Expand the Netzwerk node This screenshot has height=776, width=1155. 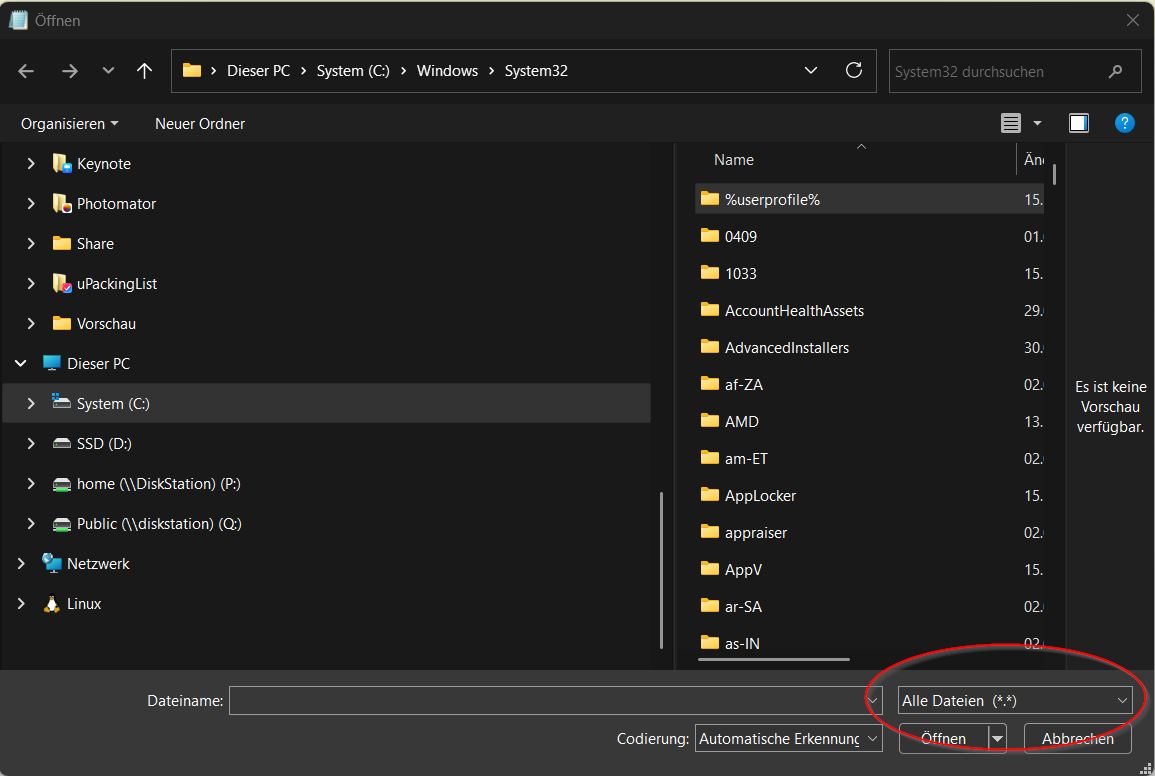coord(21,564)
